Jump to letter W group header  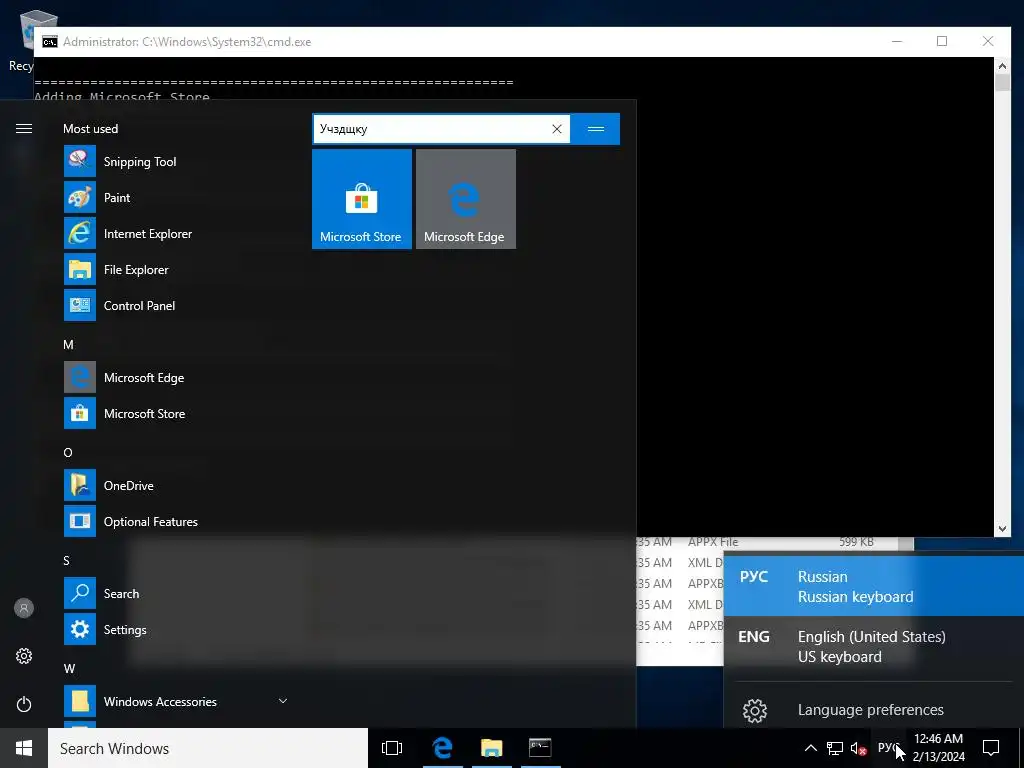click(69, 669)
